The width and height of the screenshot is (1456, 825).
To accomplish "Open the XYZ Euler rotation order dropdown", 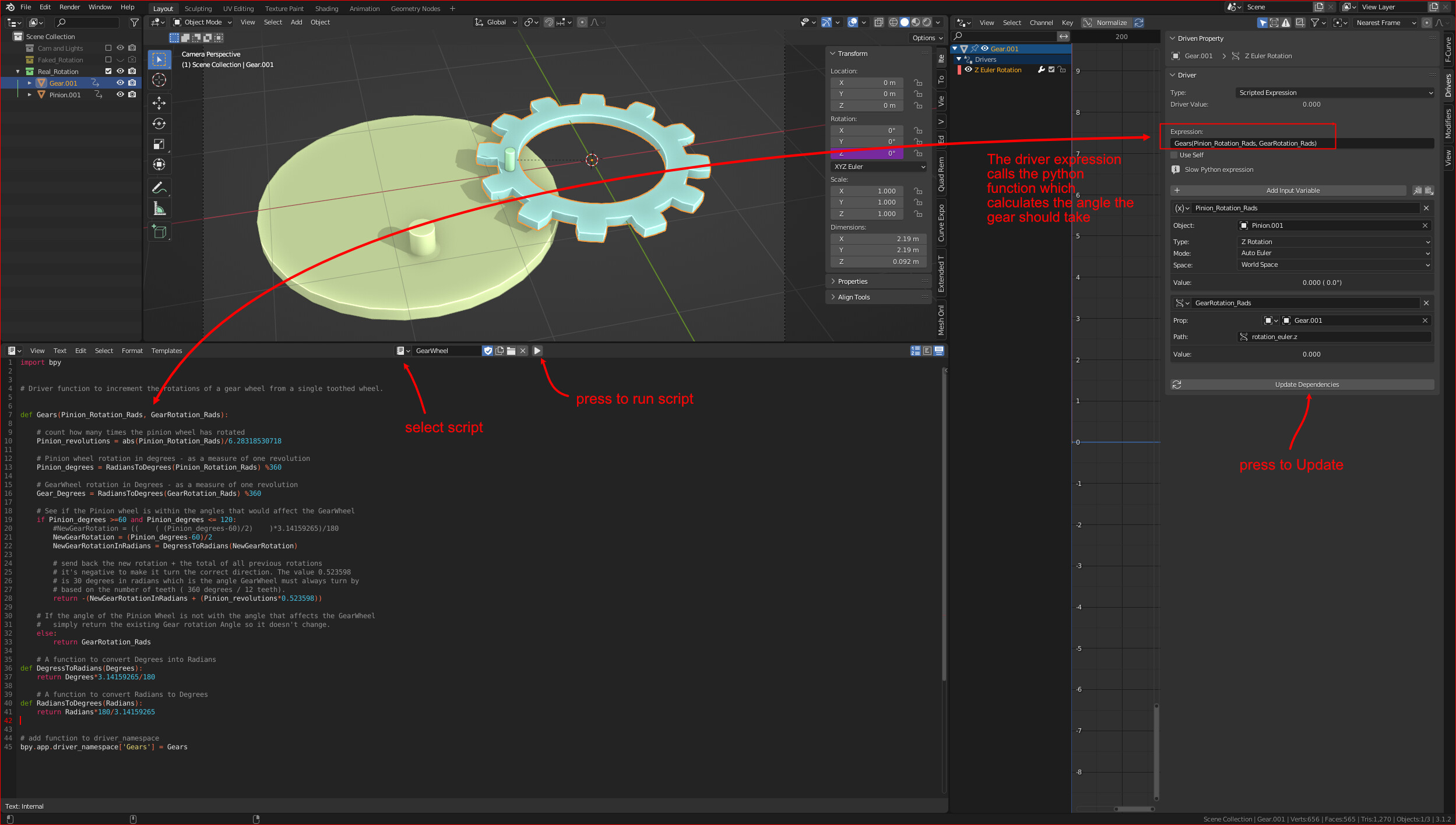I will pos(878,167).
